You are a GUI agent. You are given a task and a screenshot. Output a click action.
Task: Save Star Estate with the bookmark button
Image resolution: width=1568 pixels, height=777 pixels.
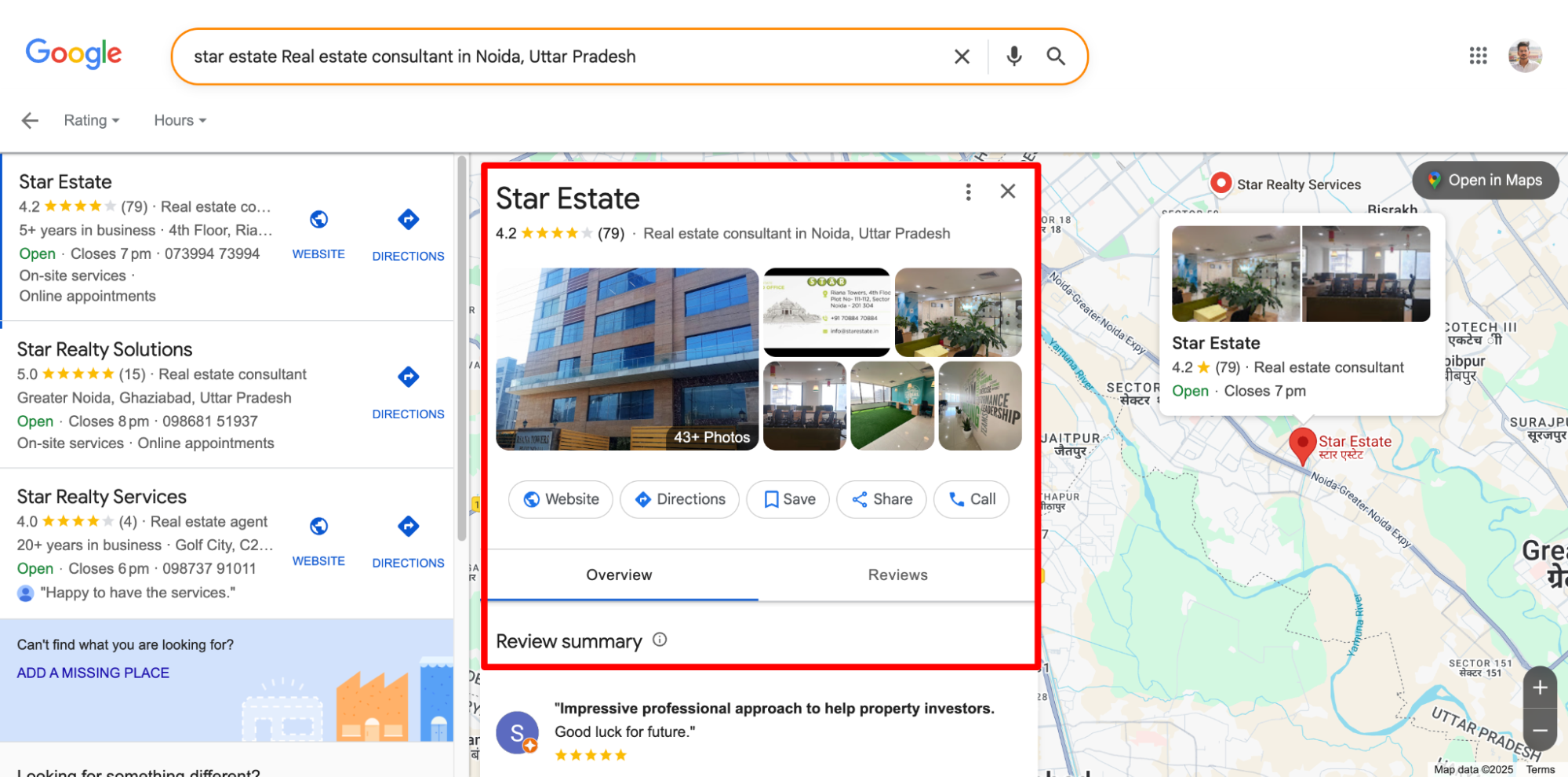[787, 499]
